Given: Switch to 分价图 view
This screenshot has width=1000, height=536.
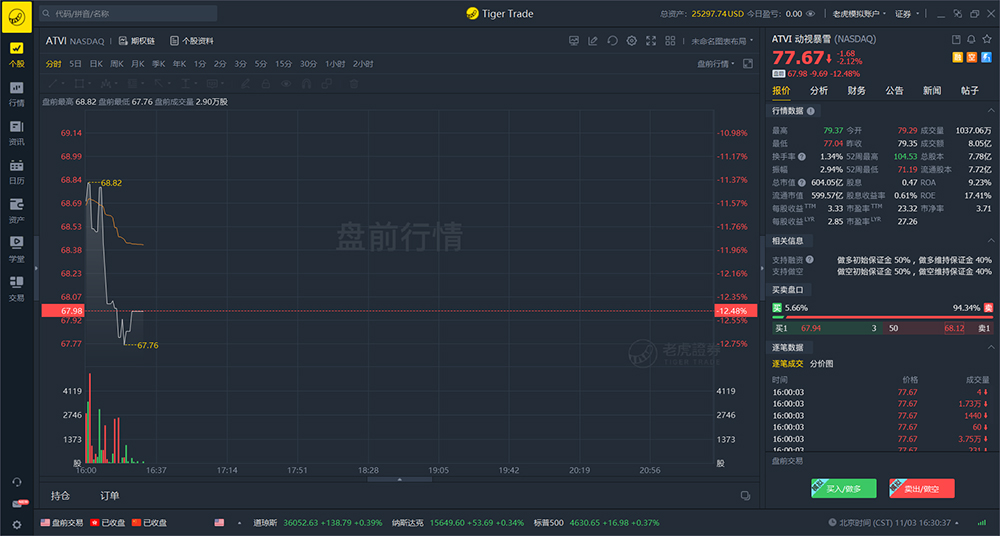Looking at the screenshot, I should pos(821,364).
